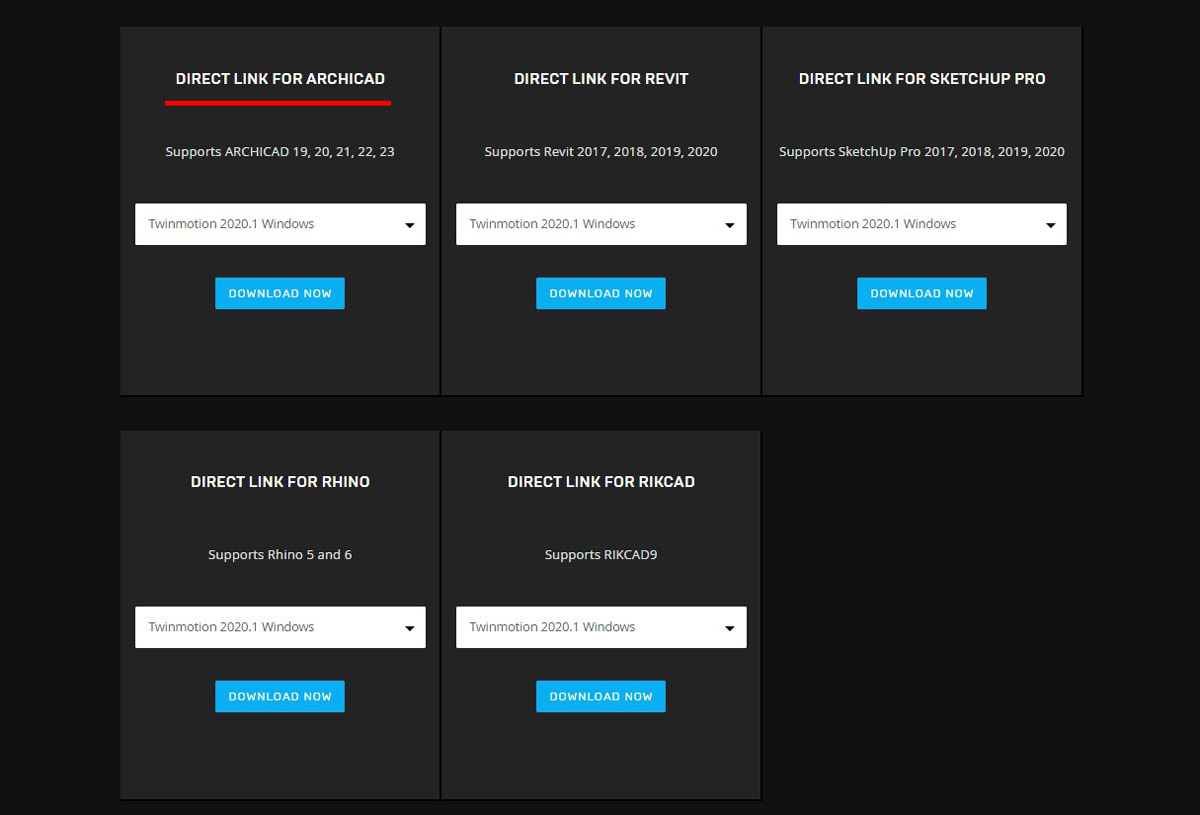Open the RIKCAD version select box
Image resolution: width=1200 pixels, height=815 pixels.
tap(601, 627)
